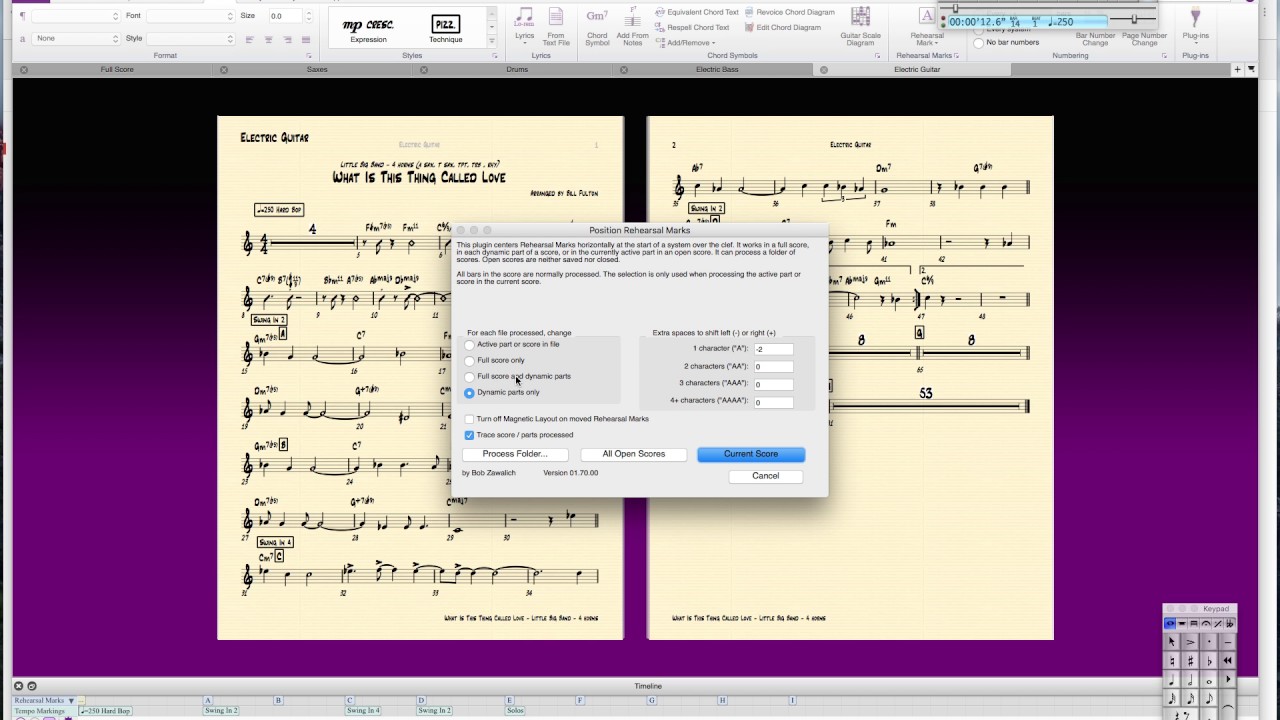Cancel the Position Rehearsal Marks dialog

pyautogui.click(x=766, y=476)
